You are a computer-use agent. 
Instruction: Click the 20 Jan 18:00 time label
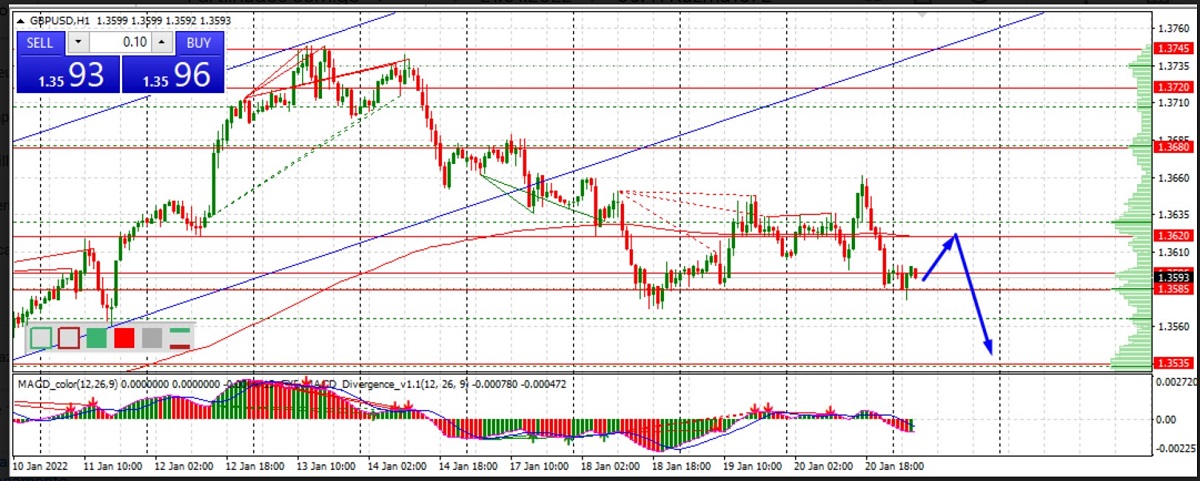pyautogui.click(x=895, y=465)
